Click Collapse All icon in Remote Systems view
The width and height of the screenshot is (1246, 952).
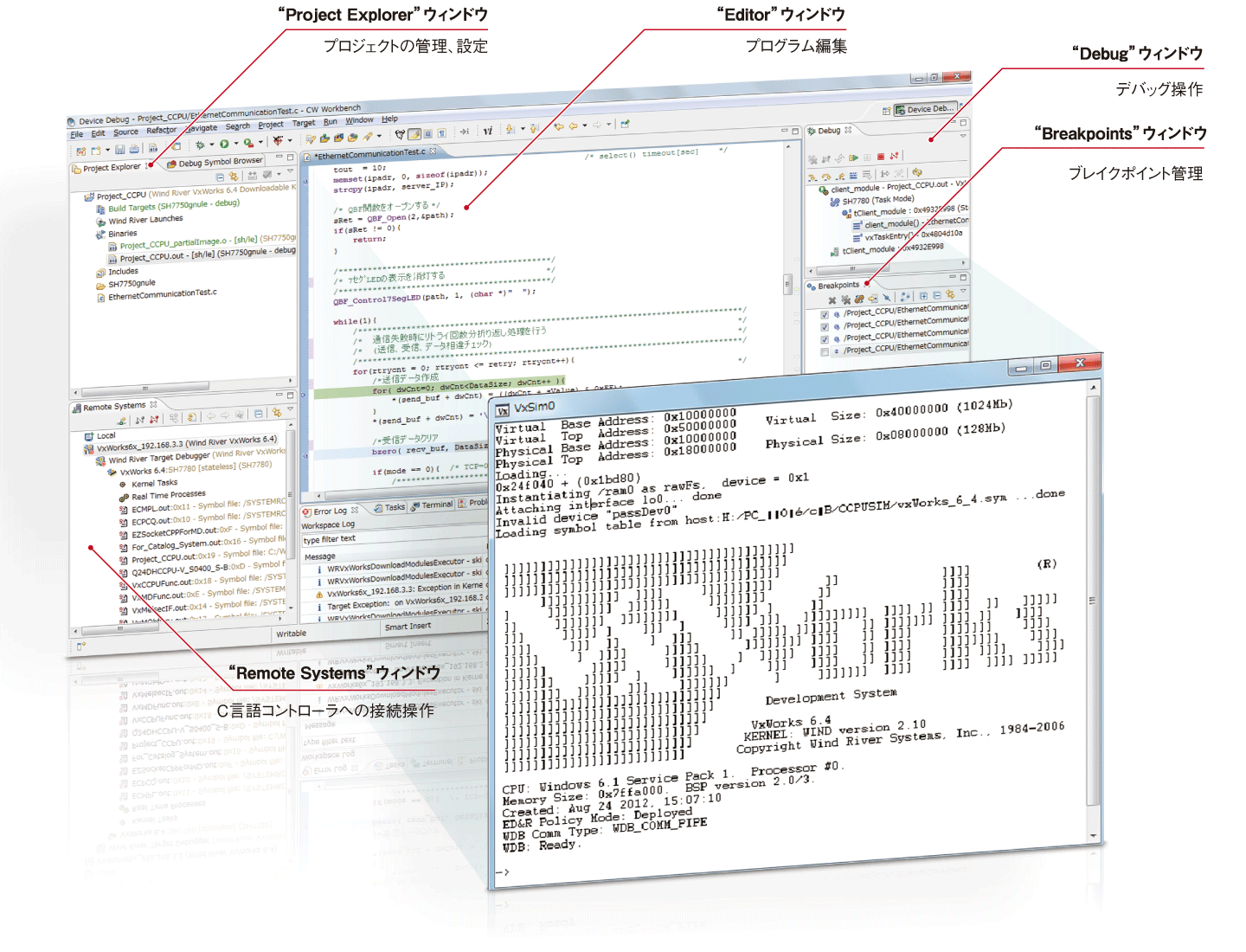pos(258,415)
